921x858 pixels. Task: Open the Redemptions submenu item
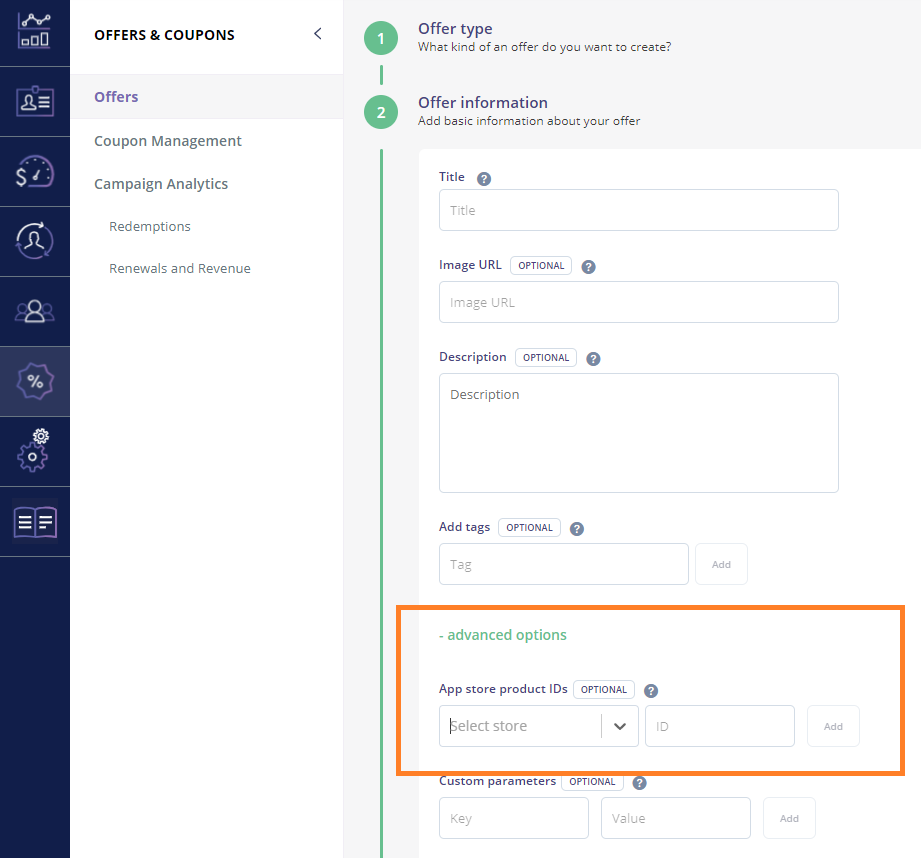[x=150, y=227]
